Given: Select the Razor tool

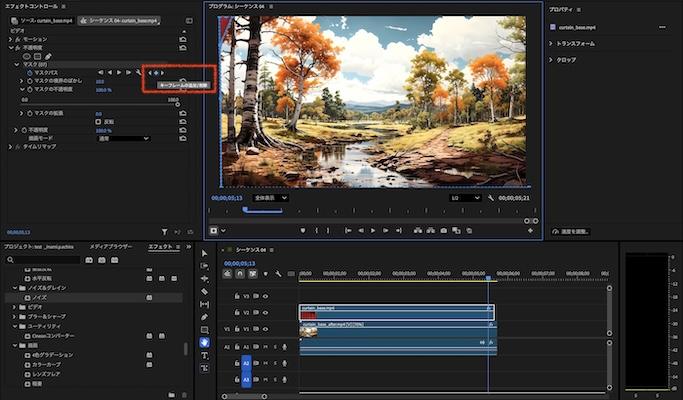Looking at the screenshot, I should click(204, 291).
